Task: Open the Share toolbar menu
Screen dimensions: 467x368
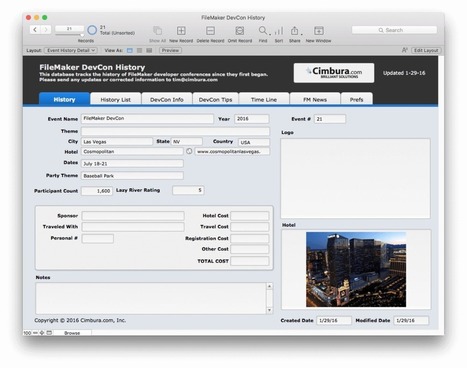Action: 294,31
